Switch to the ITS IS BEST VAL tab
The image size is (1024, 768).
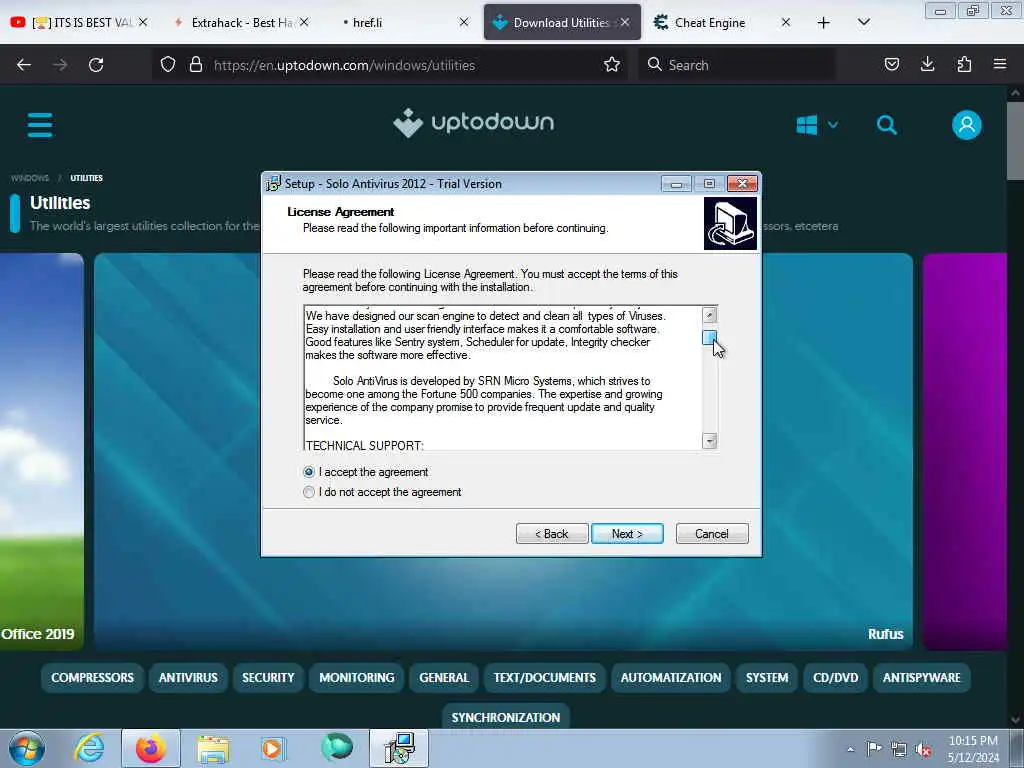(x=78, y=23)
